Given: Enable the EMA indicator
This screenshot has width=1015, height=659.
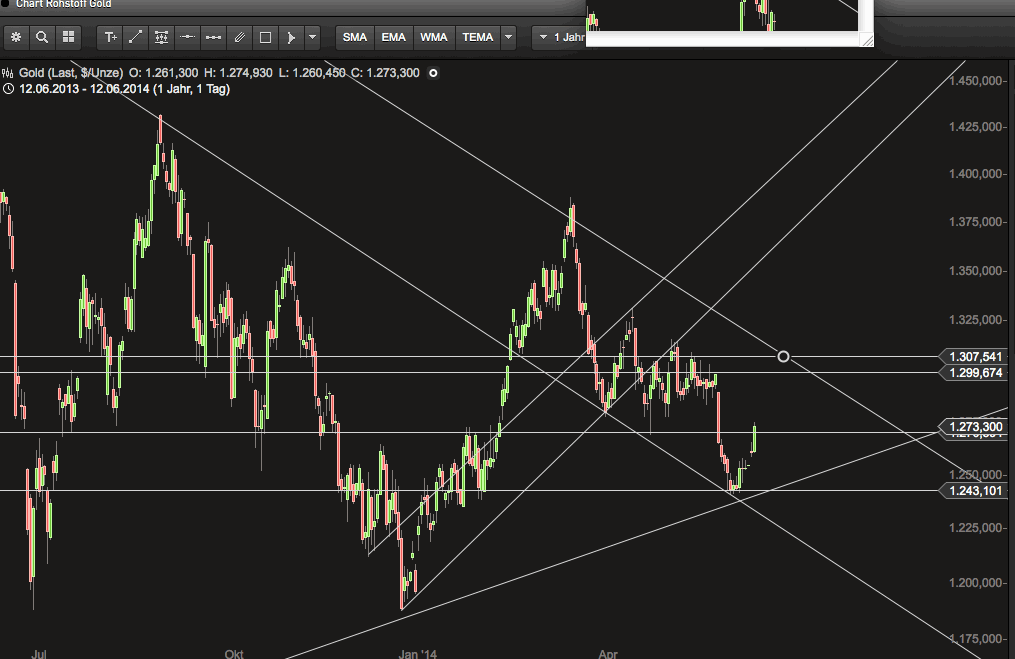Looking at the screenshot, I should click(393, 37).
